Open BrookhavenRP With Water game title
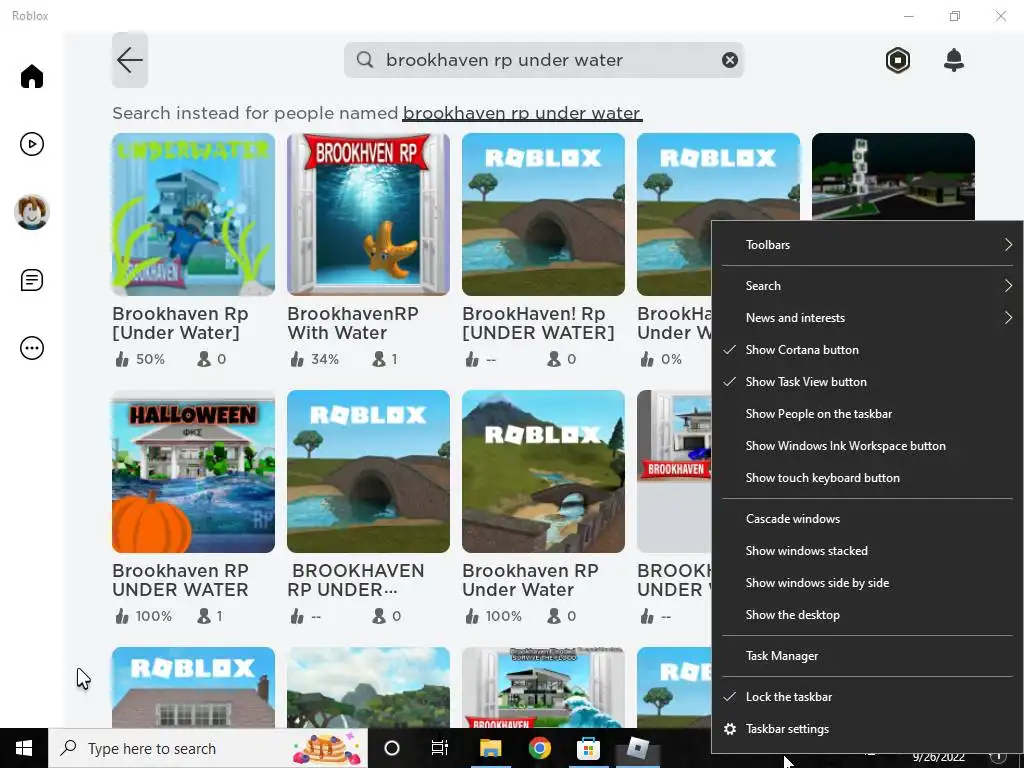The height and width of the screenshot is (768, 1024). coord(353,323)
